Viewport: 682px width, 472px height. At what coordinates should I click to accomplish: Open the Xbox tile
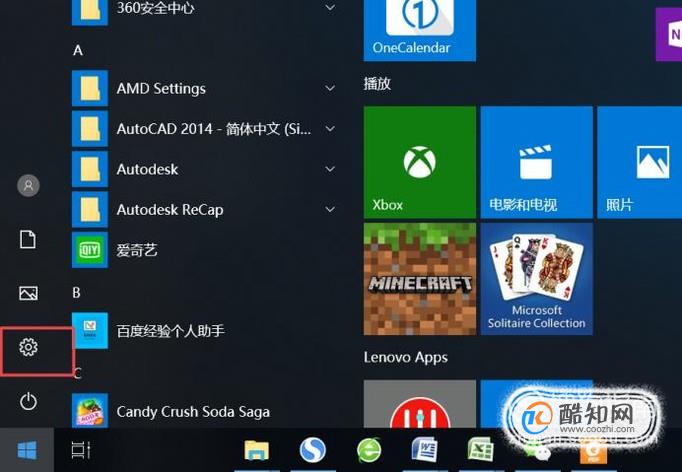[x=420, y=162]
